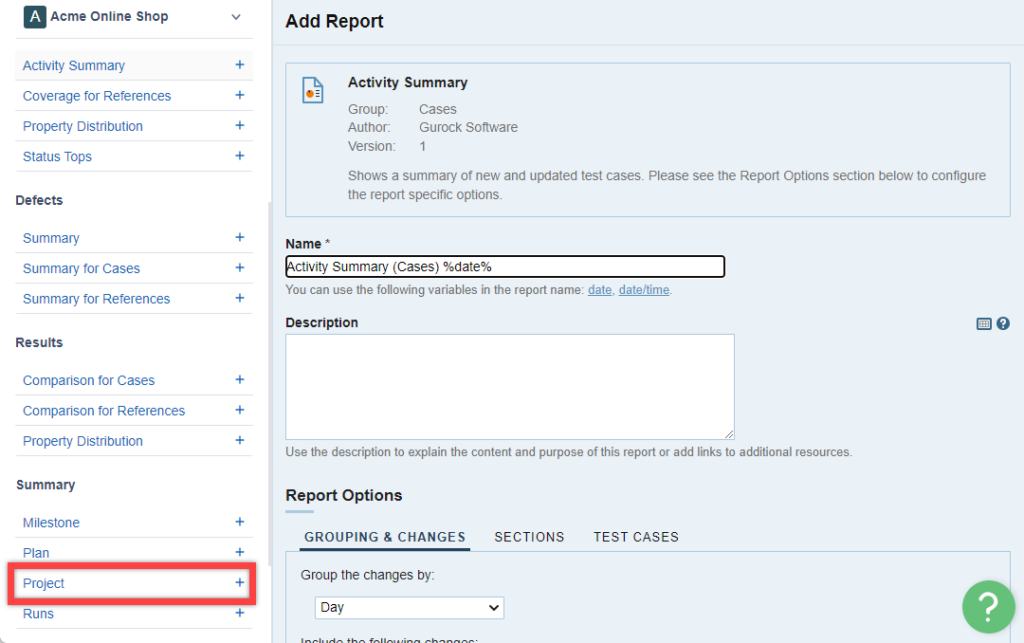Select the Runs summary report

click(x=38, y=614)
